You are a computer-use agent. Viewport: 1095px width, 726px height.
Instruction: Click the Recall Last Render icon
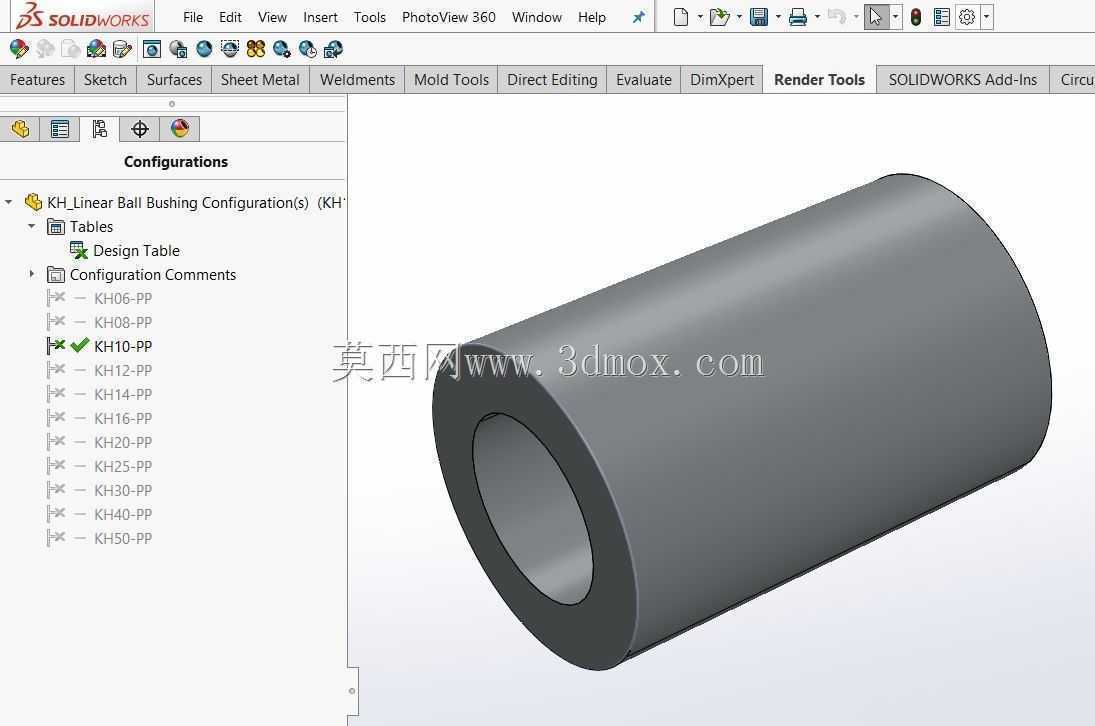pyautogui.click(x=333, y=49)
